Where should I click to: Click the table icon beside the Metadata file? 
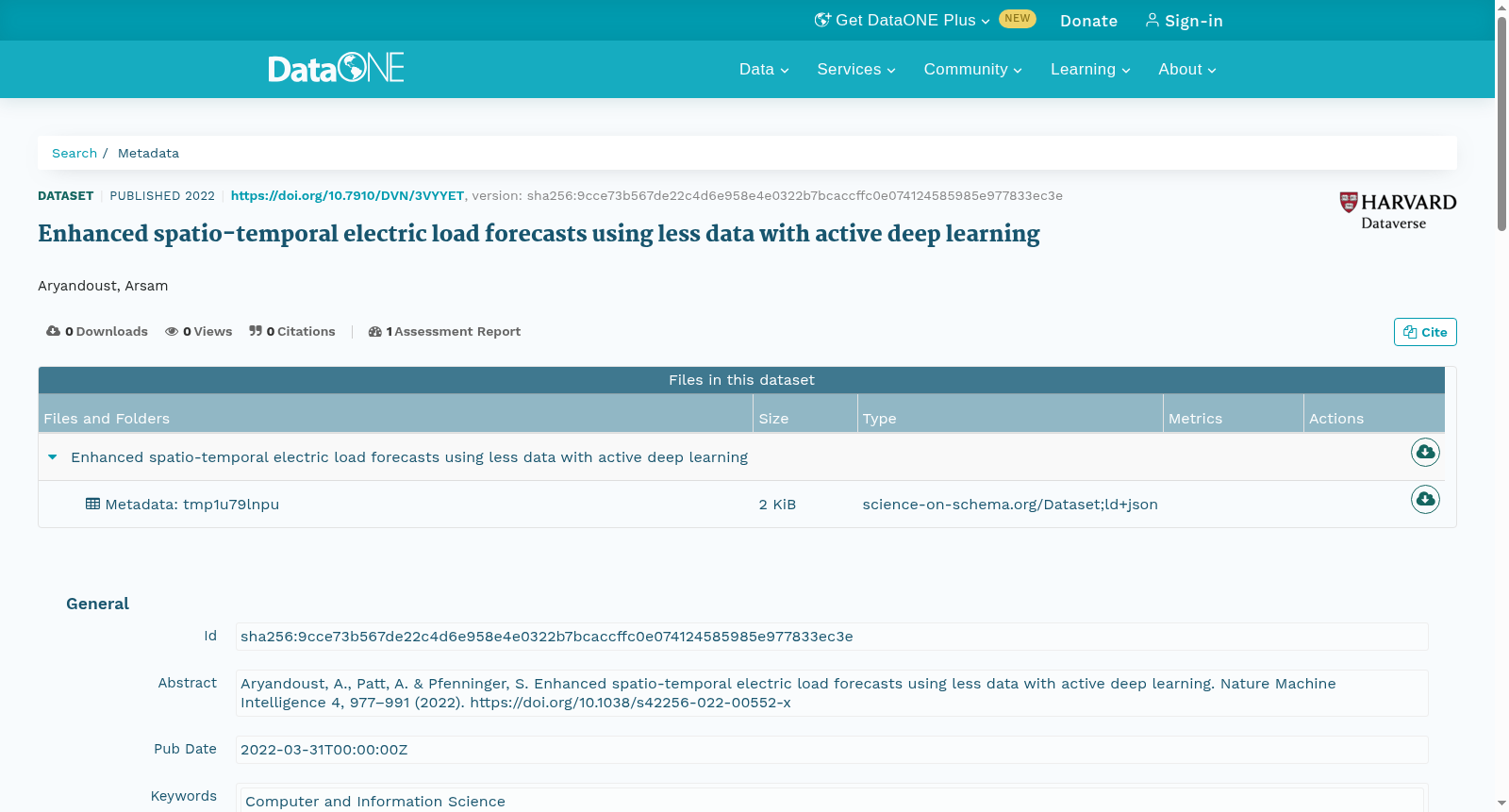point(92,504)
